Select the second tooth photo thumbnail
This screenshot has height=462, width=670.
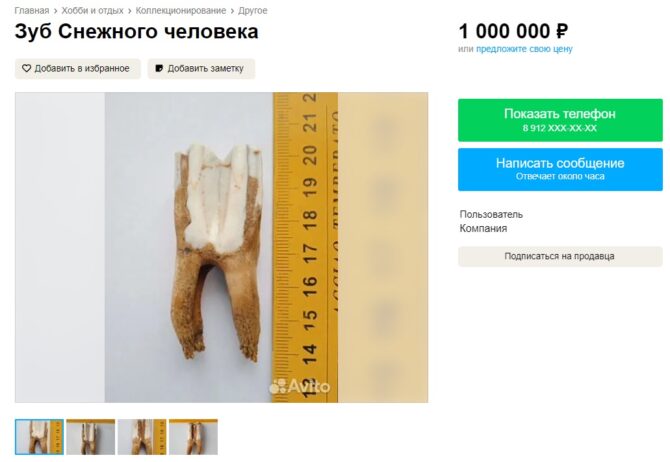click(91, 437)
